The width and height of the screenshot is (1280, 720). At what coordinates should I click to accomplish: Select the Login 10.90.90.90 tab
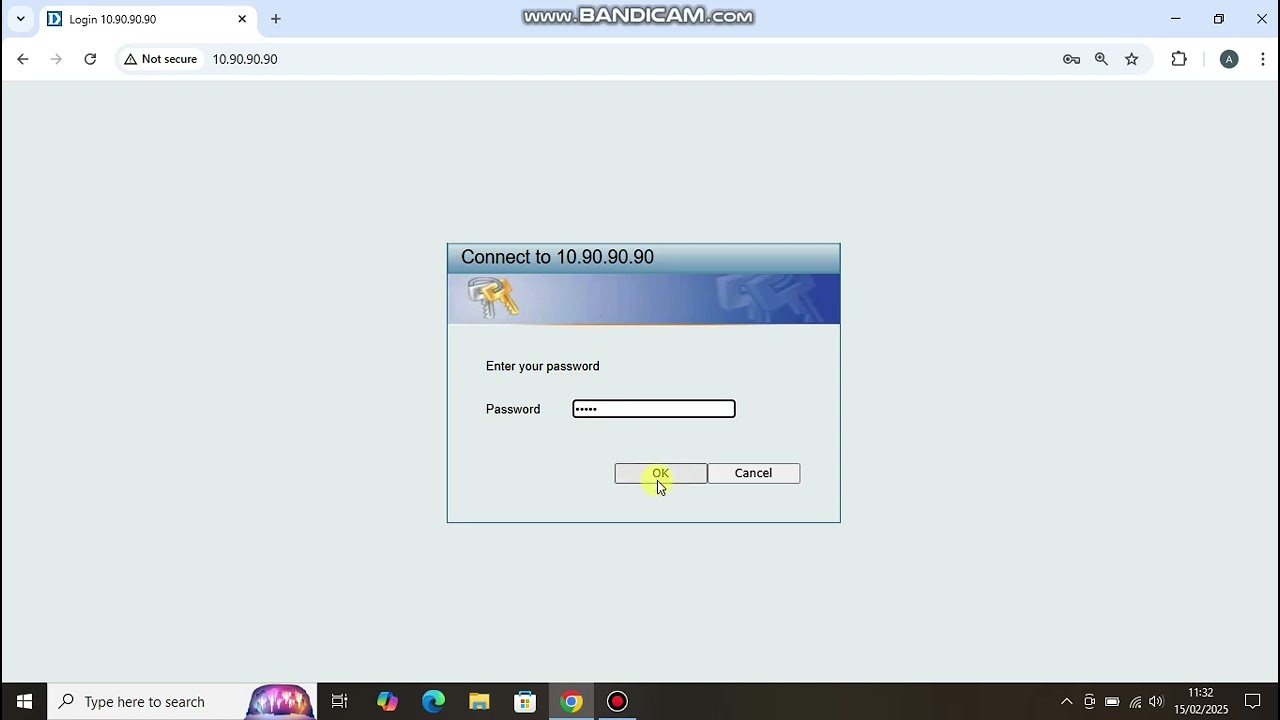[x=147, y=19]
